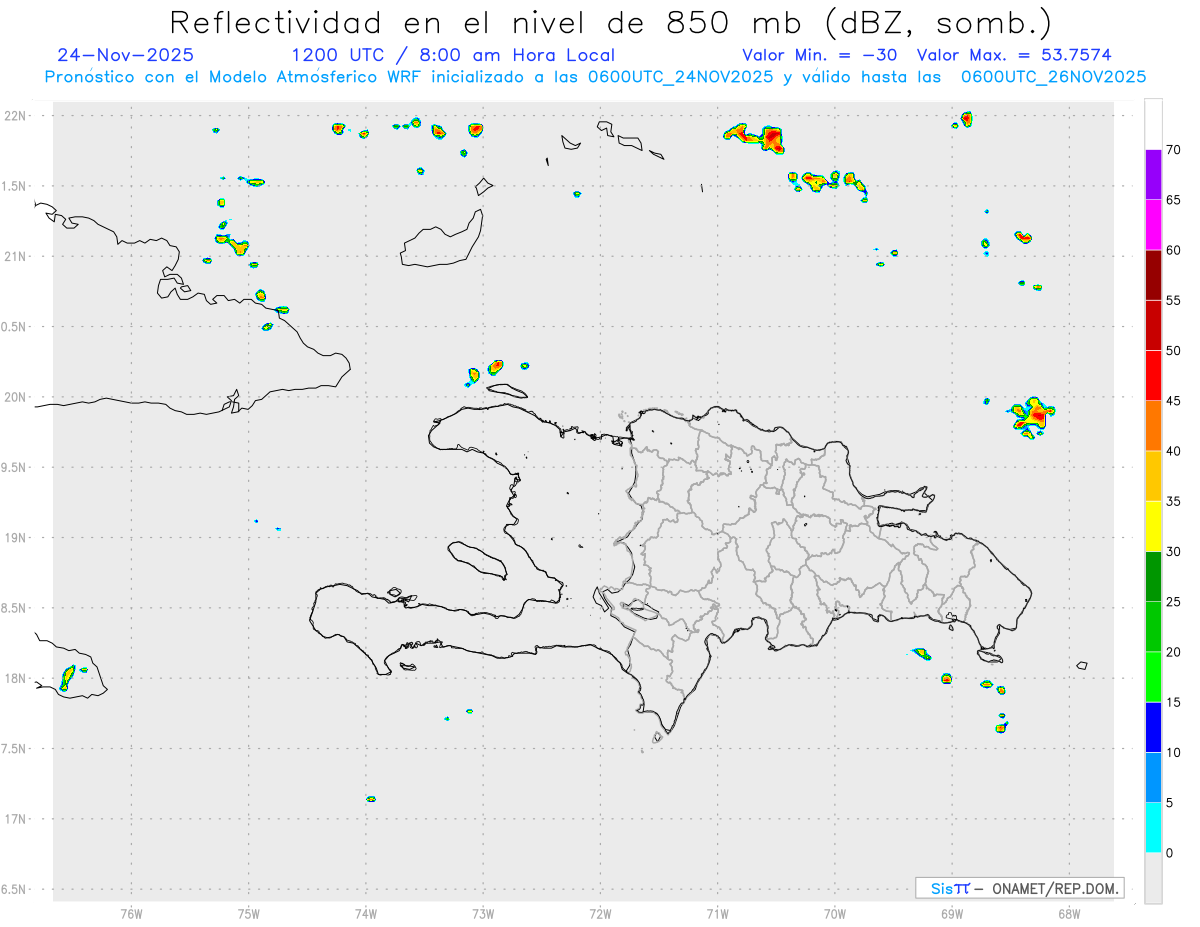Viewport: 1200px width, 927px height.
Task: Click the '76W' longitude label
Action: pyautogui.click(x=131, y=912)
